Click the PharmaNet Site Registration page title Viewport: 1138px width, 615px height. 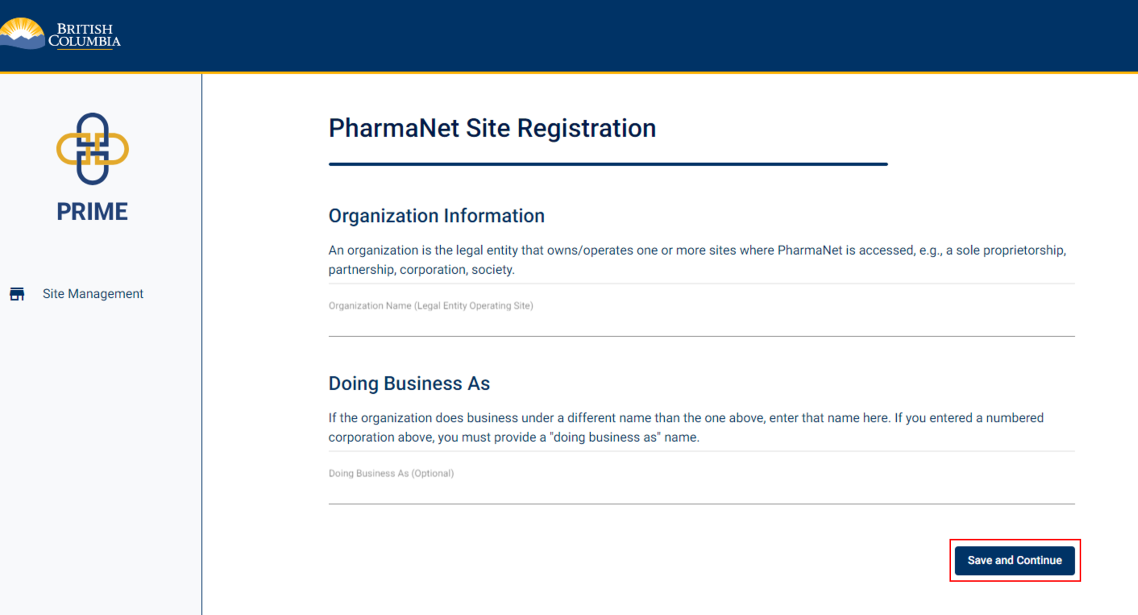tap(492, 128)
